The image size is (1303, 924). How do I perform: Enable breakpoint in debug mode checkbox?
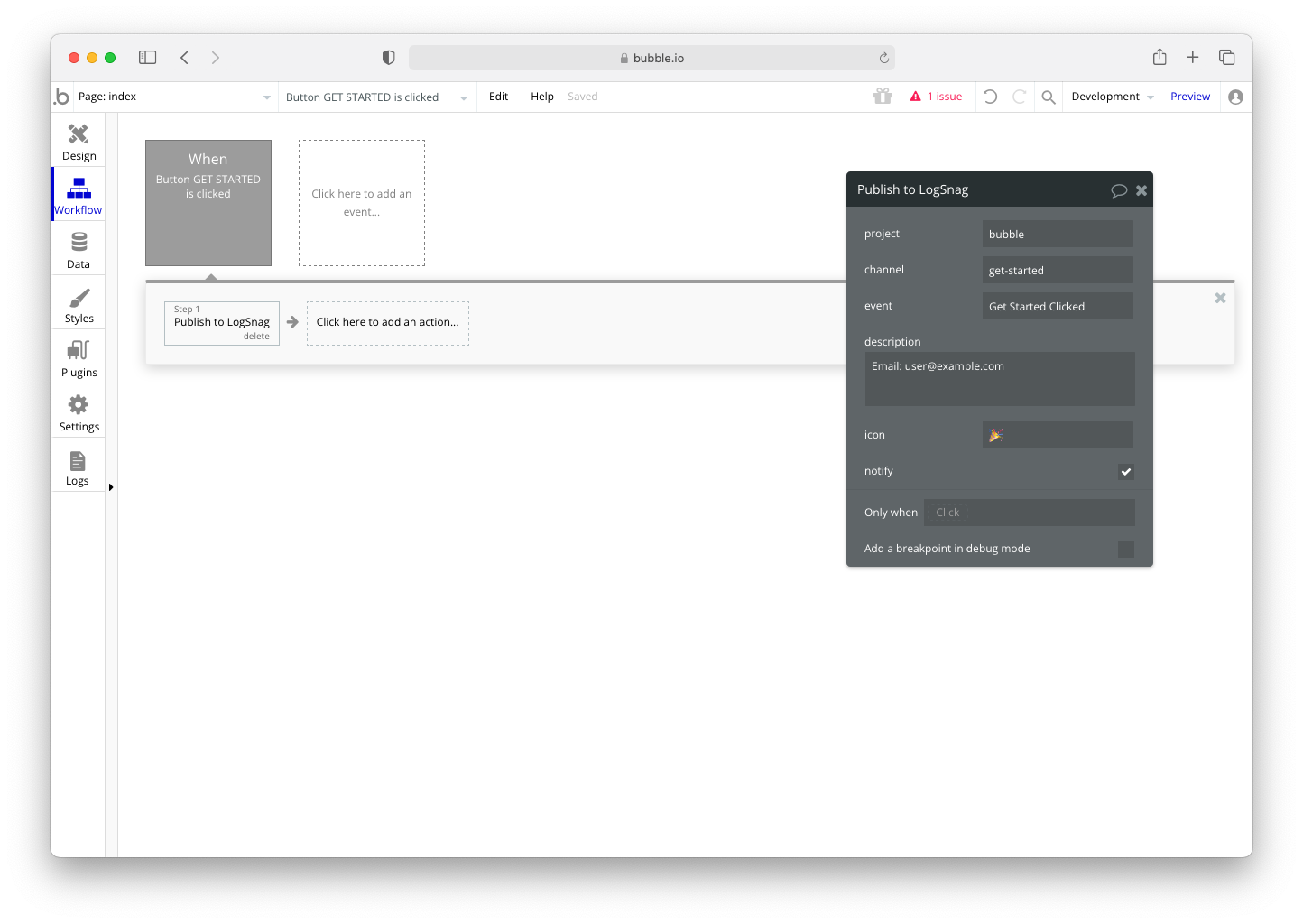click(x=1126, y=549)
